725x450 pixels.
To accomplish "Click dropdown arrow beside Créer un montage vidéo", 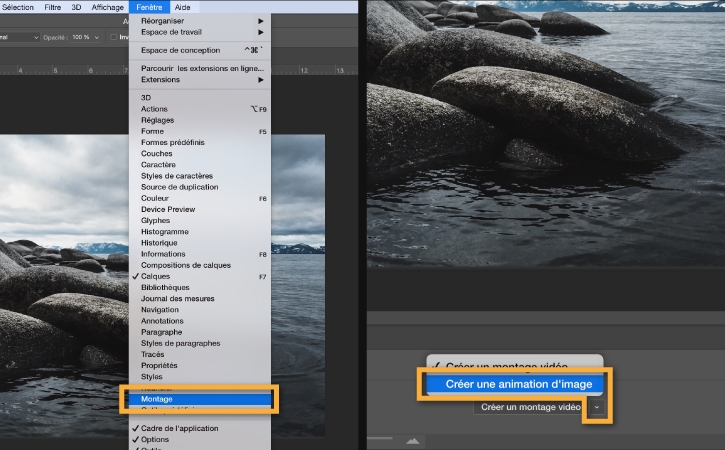I will [597, 407].
